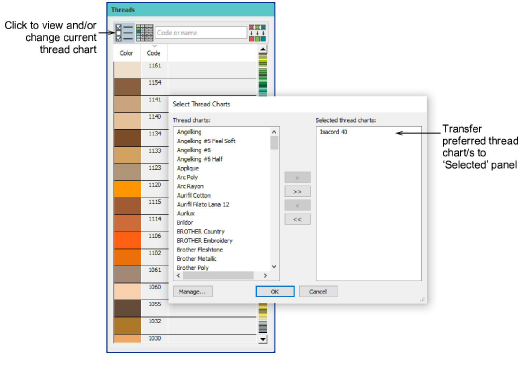Select Brother Poly thread chart

[x=193, y=267]
